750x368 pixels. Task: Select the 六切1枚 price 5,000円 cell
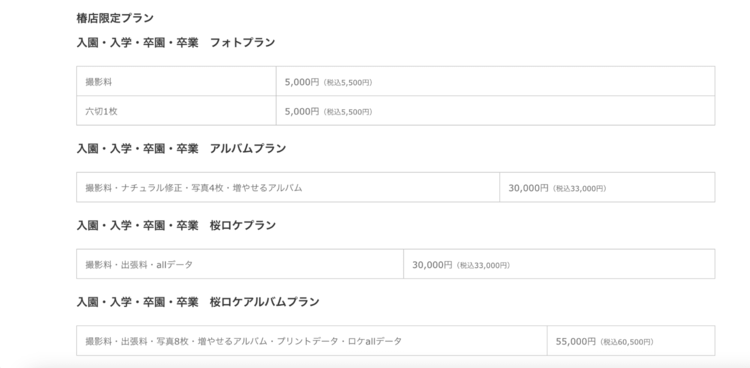tap(496, 111)
